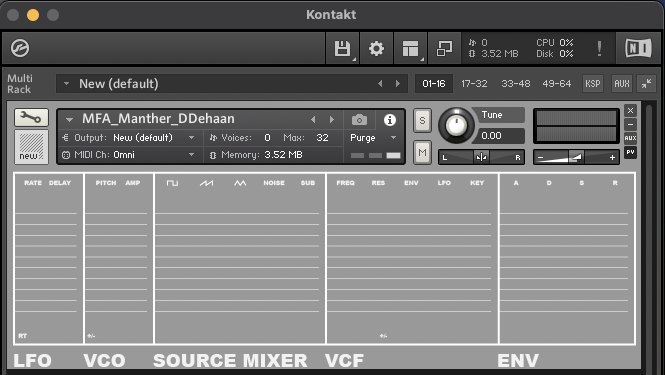
Task: Click the triangle wave source icon
Action: (x=240, y=183)
